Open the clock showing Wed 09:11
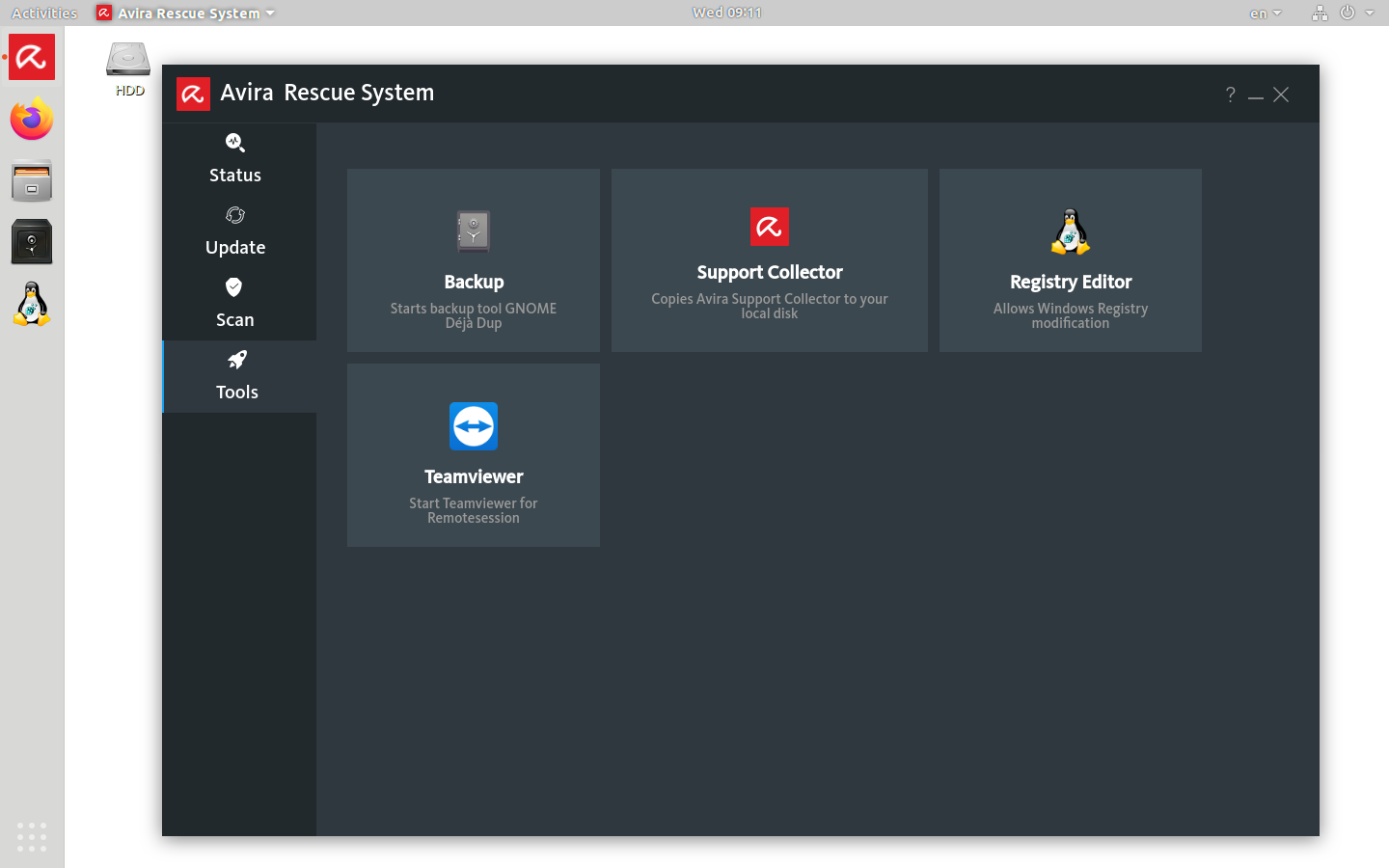This screenshot has width=1389, height=868. point(727,13)
